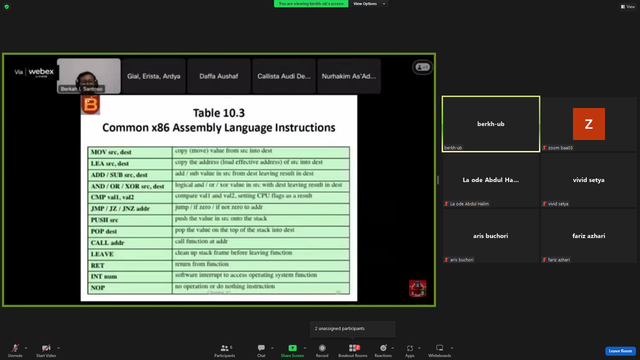Open the Participants panel
640x360 pixels.
point(224,350)
